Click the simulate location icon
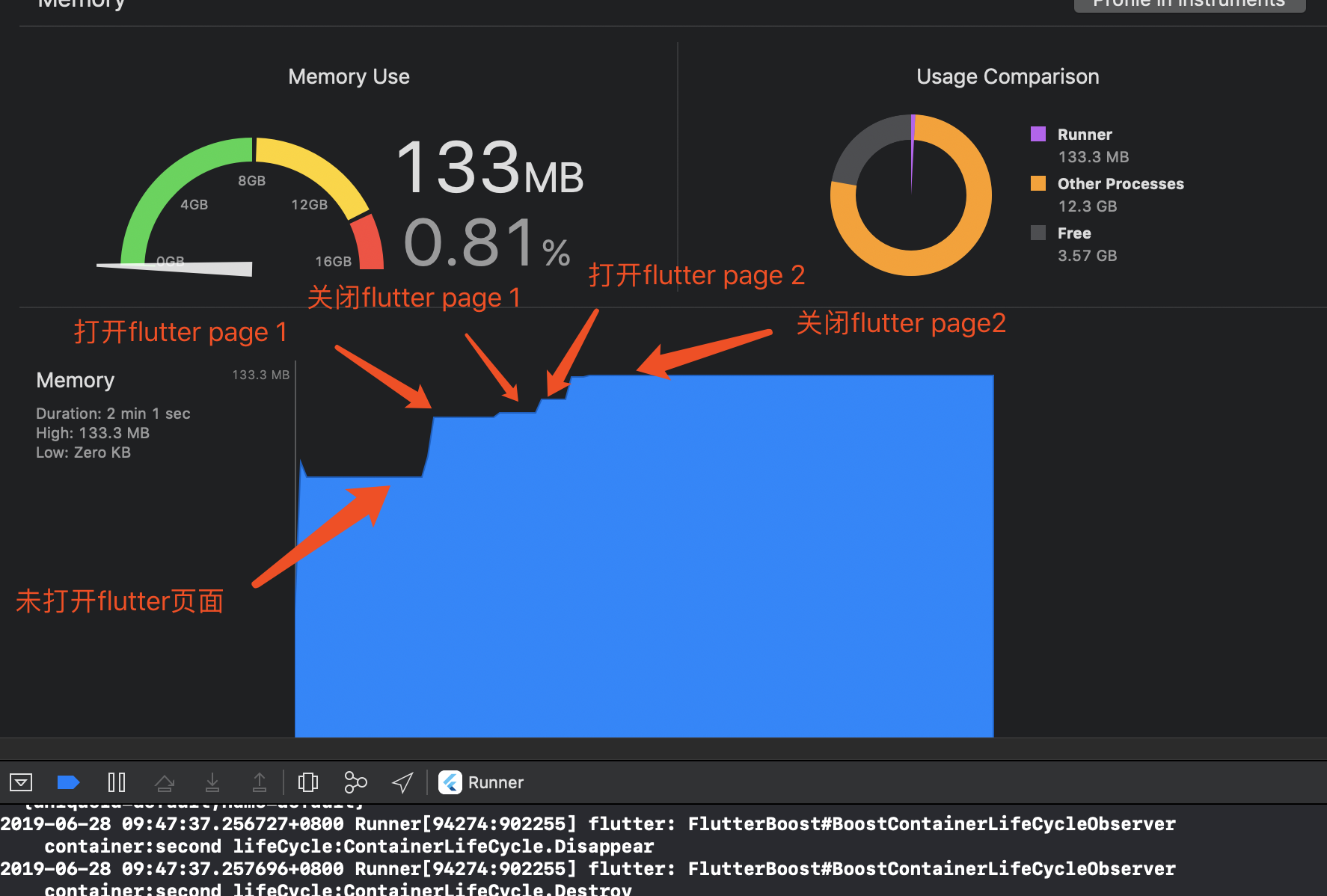 click(402, 782)
